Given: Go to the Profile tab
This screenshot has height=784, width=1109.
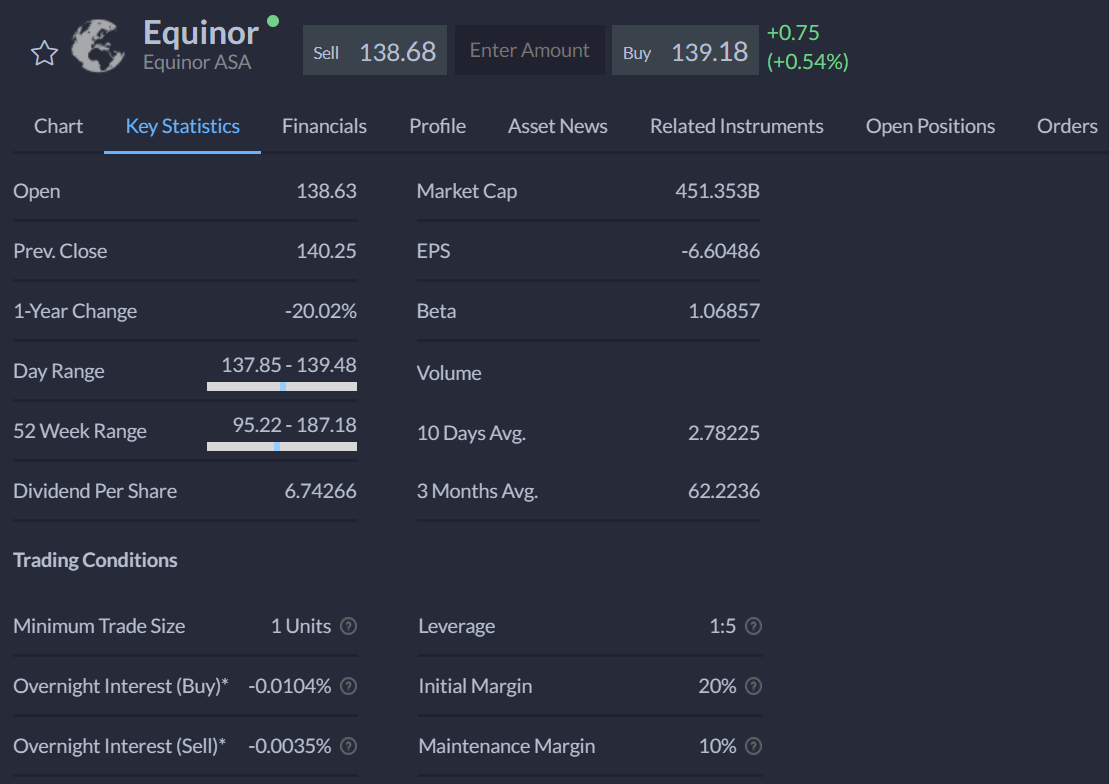Looking at the screenshot, I should (437, 126).
